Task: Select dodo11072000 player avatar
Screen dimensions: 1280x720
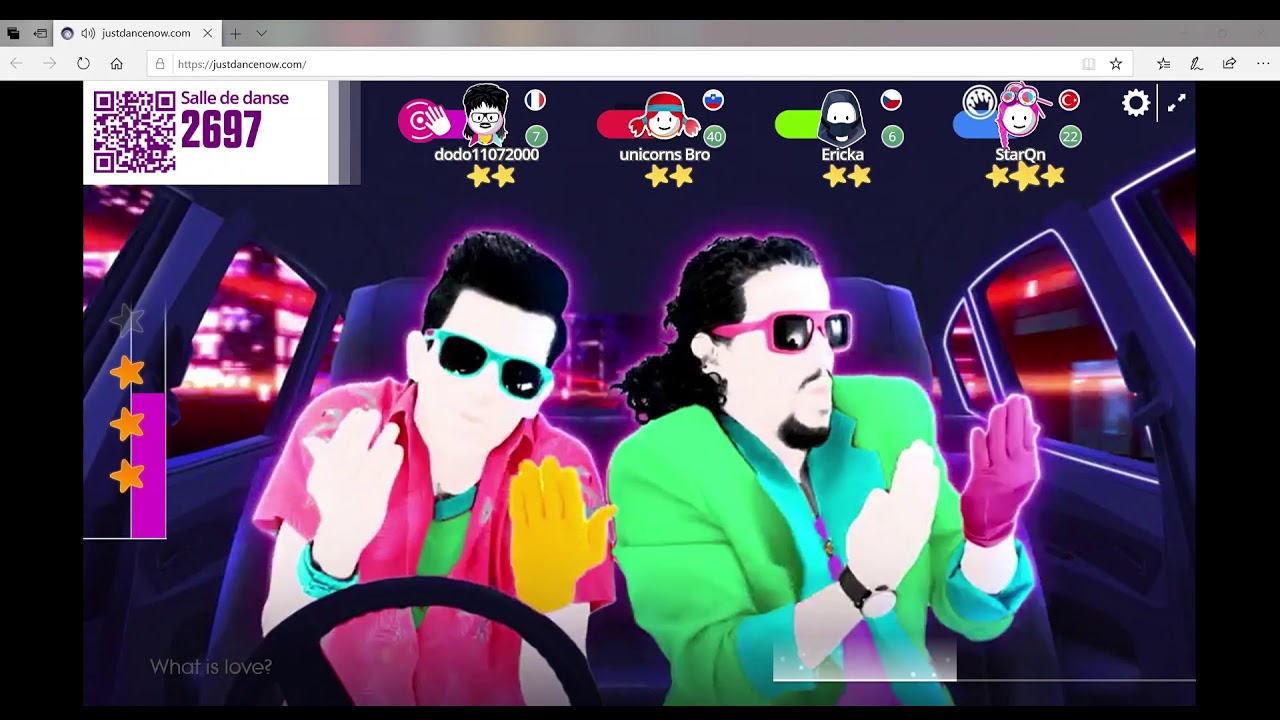Action: point(486,115)
